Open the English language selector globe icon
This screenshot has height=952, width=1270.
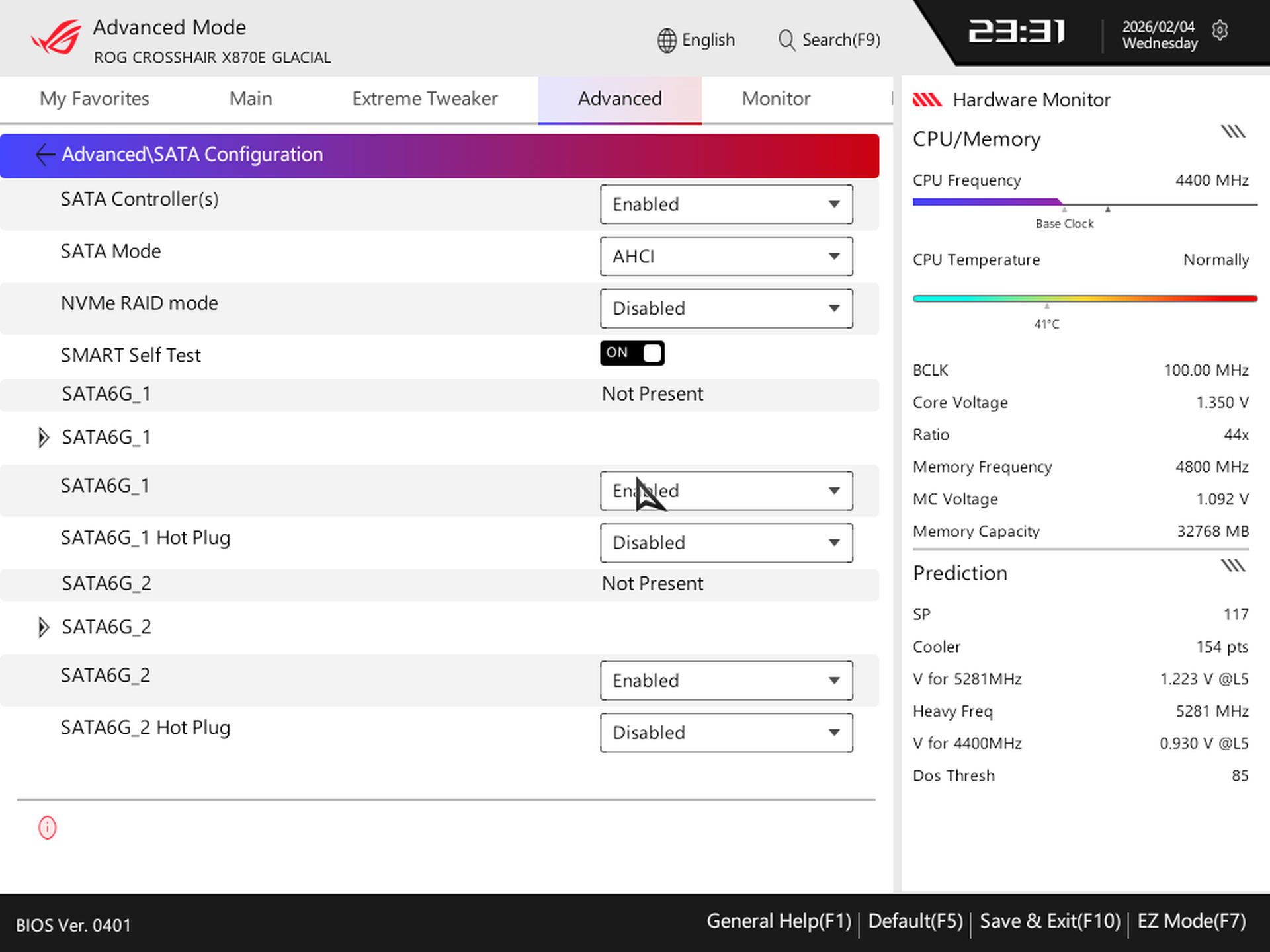pyautogui.click(x=665, y=40)
